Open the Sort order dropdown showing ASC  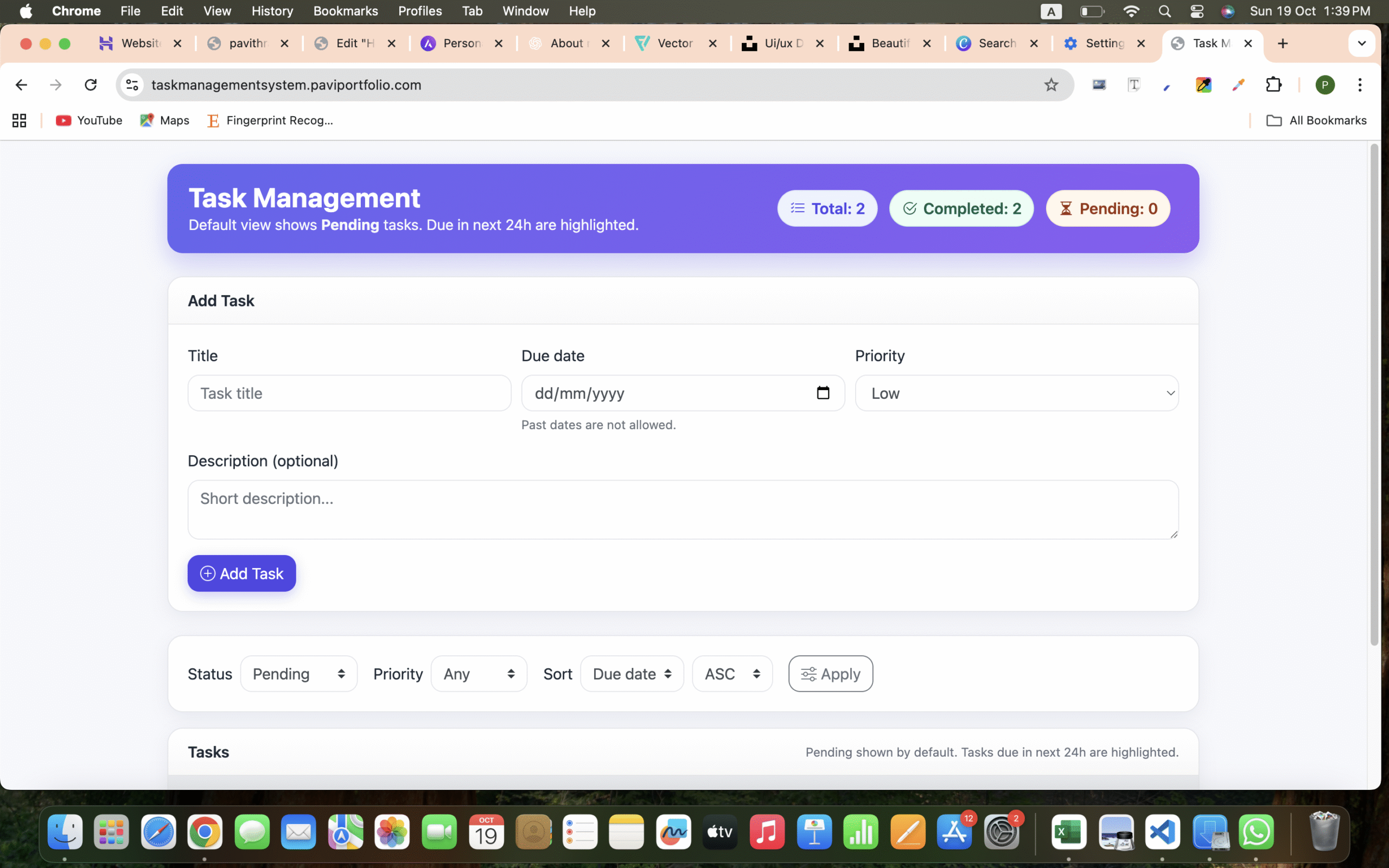click(732, 673)
